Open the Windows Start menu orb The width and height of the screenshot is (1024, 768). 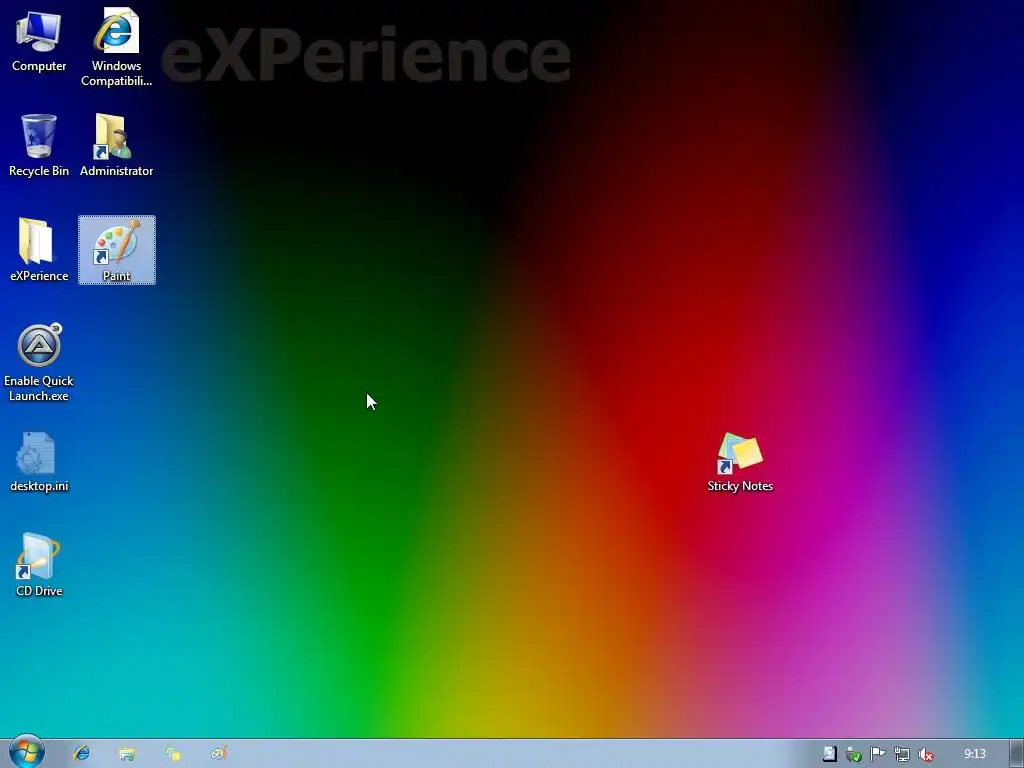tap(26, 752)
